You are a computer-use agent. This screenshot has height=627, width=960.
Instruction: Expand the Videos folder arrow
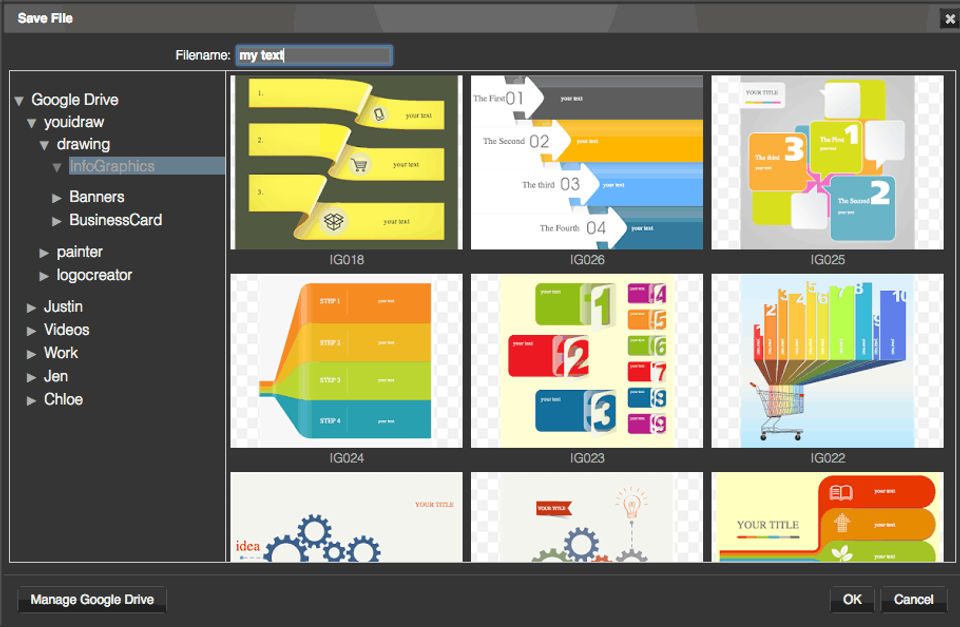pyautogui.click(x=31, y=331)
